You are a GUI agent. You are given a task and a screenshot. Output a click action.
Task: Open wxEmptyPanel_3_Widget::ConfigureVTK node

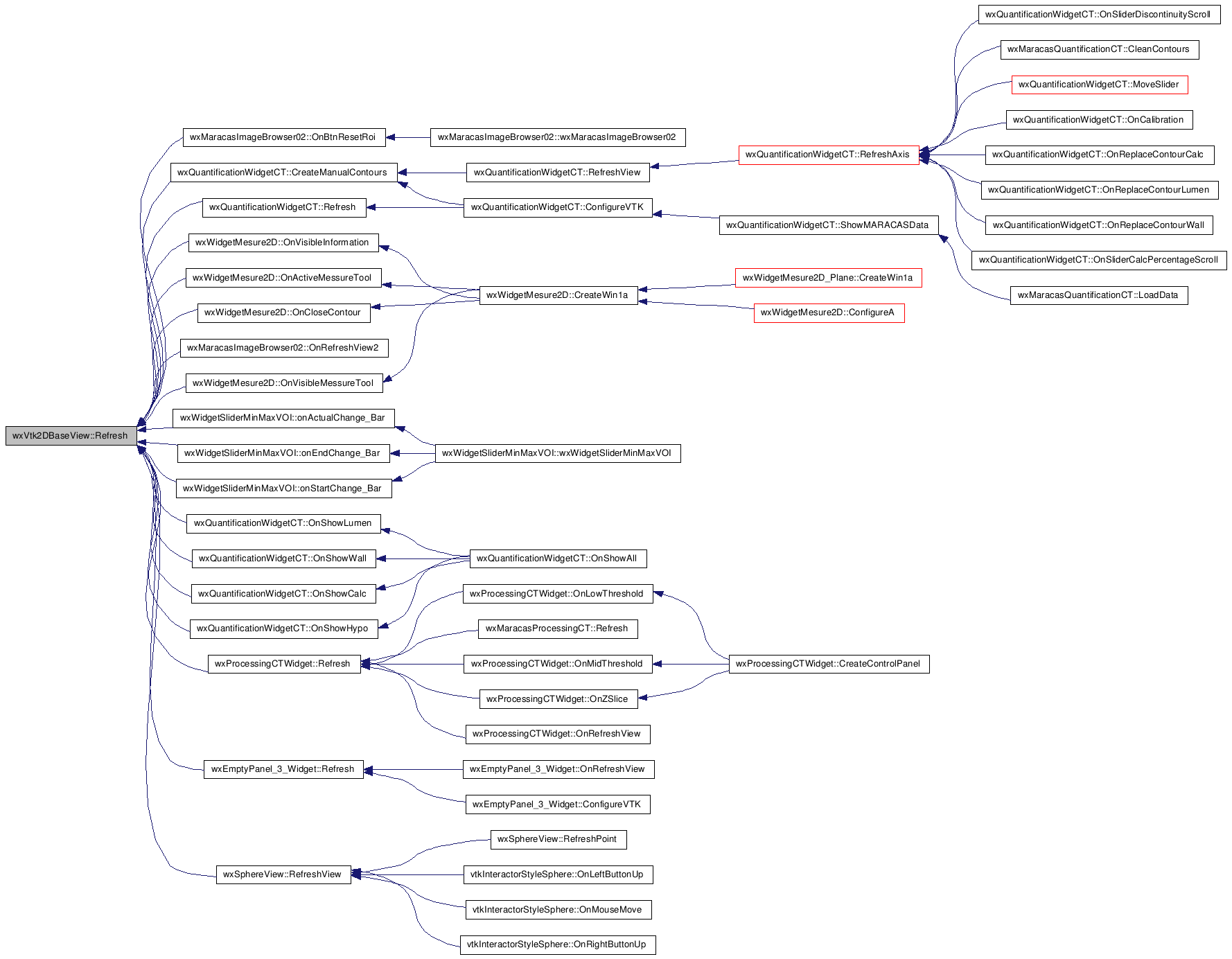click(x=558, y=804)
